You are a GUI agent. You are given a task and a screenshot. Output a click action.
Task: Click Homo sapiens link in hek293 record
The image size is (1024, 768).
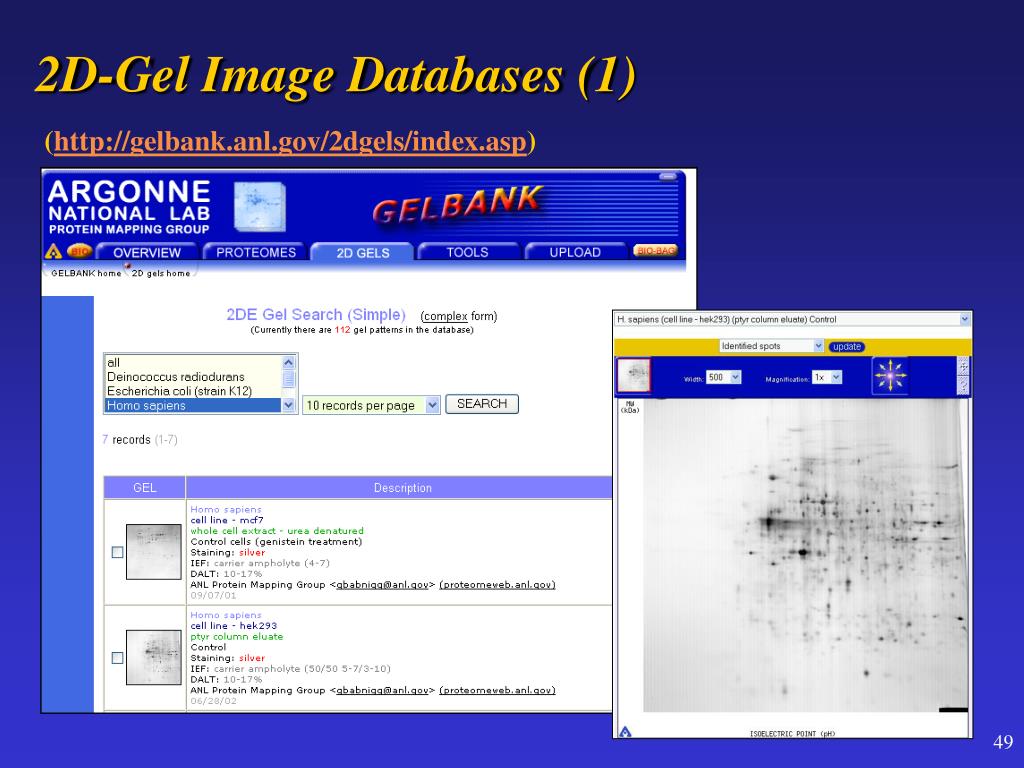point(226,615)
